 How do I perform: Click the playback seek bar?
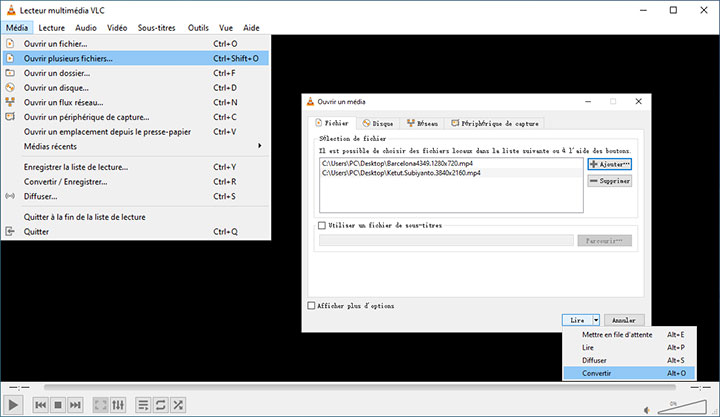pyautogui.click(x=360, y=388)
